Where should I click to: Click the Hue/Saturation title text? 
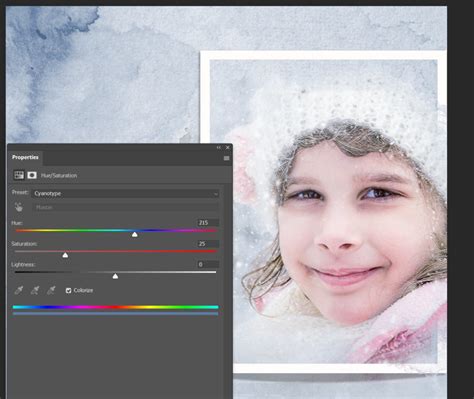(x=59, y=175)
